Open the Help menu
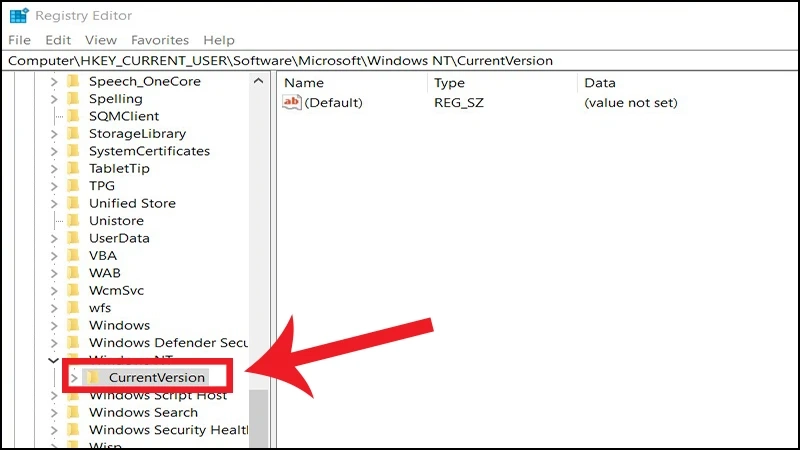Image resolution: width=800 pixels, height=450 pixels. [218, 40]
